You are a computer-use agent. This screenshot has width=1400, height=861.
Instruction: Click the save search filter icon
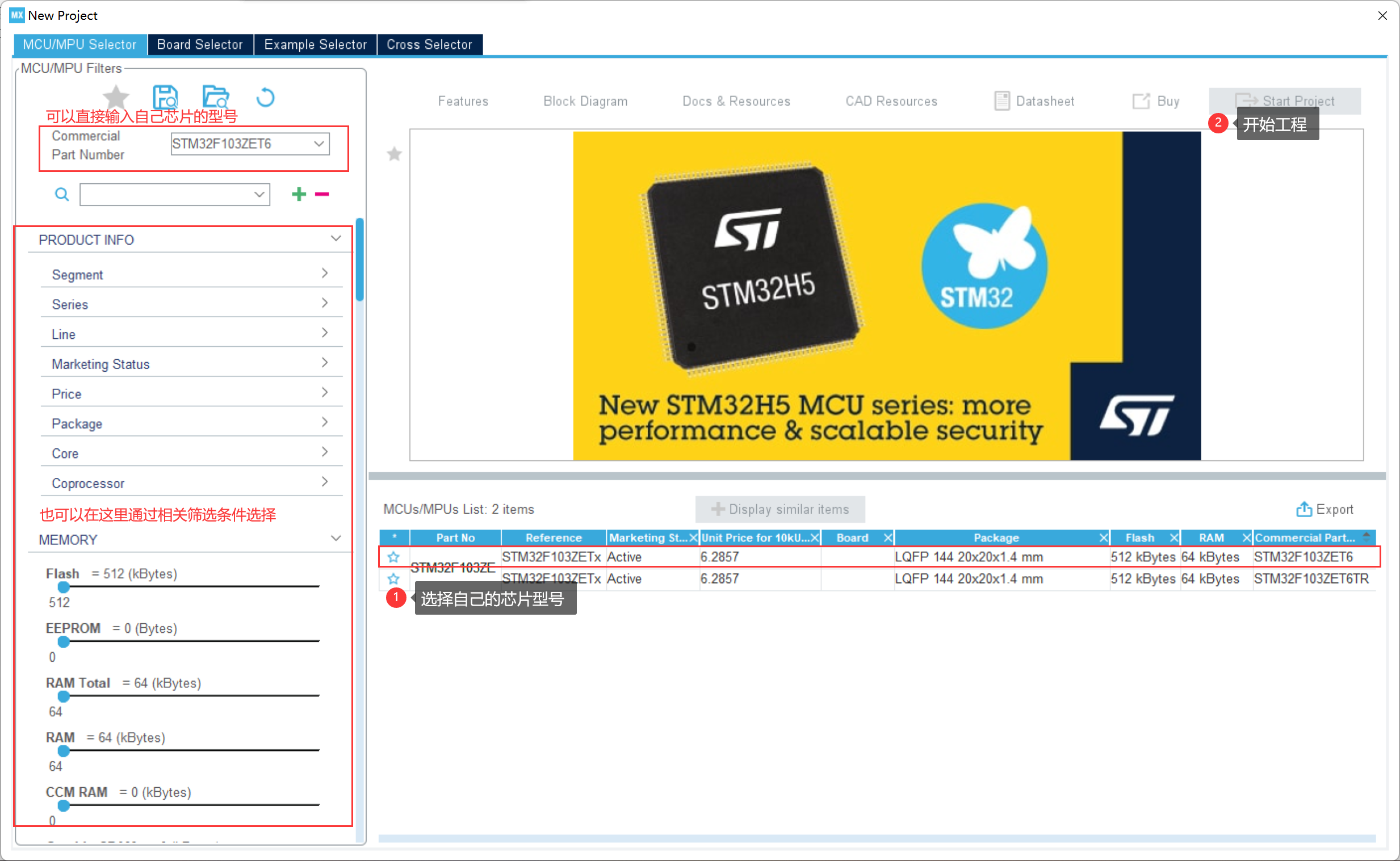[165, 98]
